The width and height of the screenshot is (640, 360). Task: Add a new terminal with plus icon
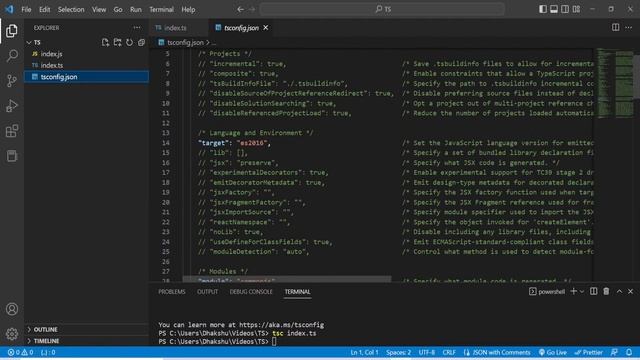pyautogui.click(x=574, y=291)
